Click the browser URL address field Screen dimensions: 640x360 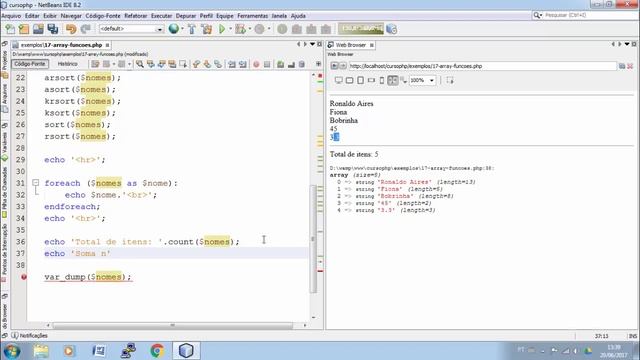(482, 66)
